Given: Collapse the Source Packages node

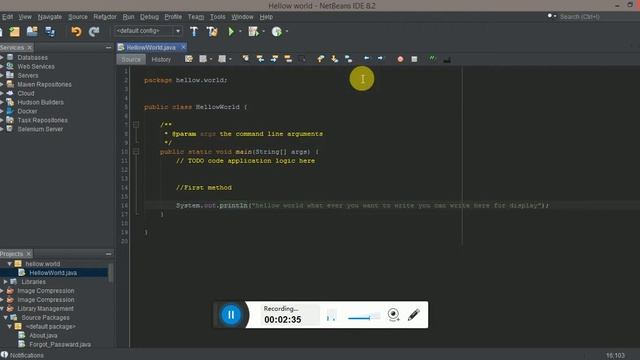Looking at the screenshot, I should point(5,318).
